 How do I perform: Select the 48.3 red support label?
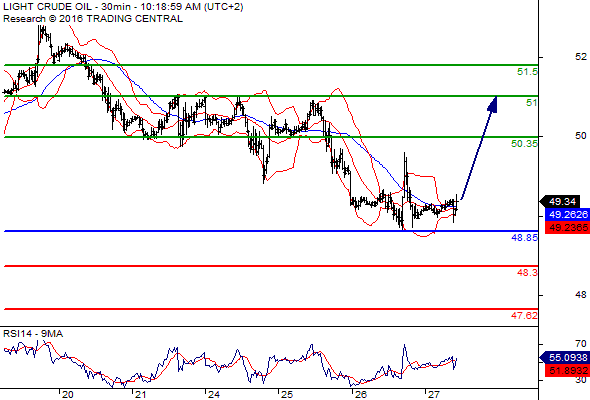pyautogui.click(x=527, y=272)
